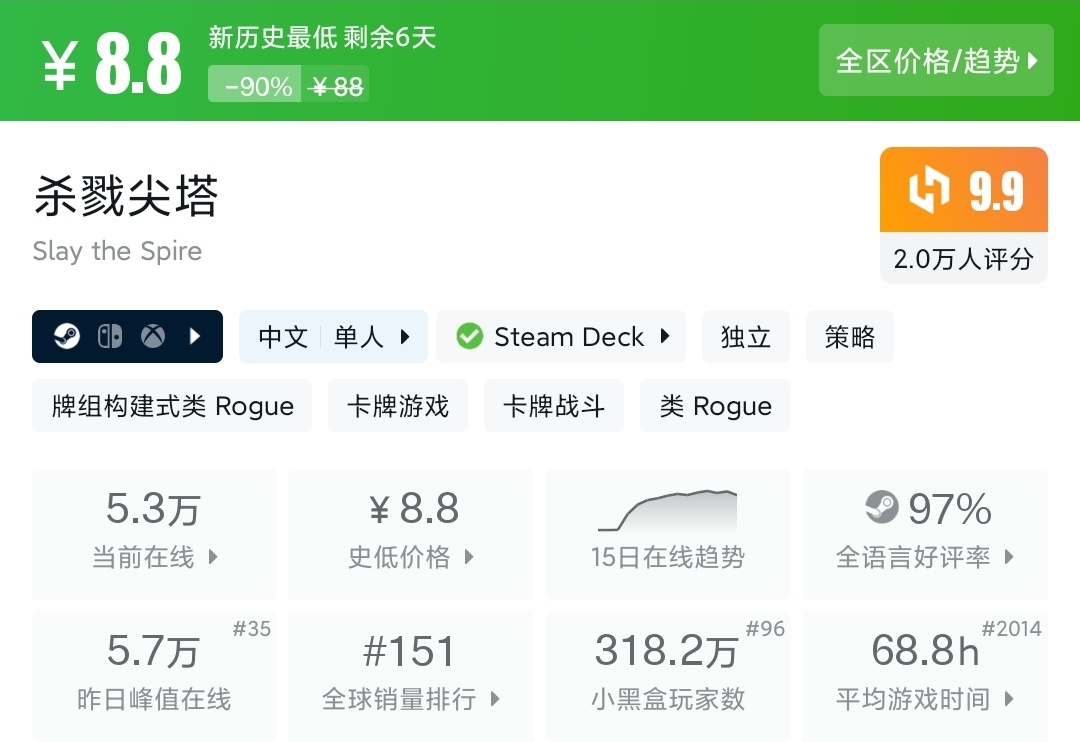The width and height of the screenshot is (1080, 742).
Task: Click the Heybox logo in rating badge
Action: coord(928,191)
